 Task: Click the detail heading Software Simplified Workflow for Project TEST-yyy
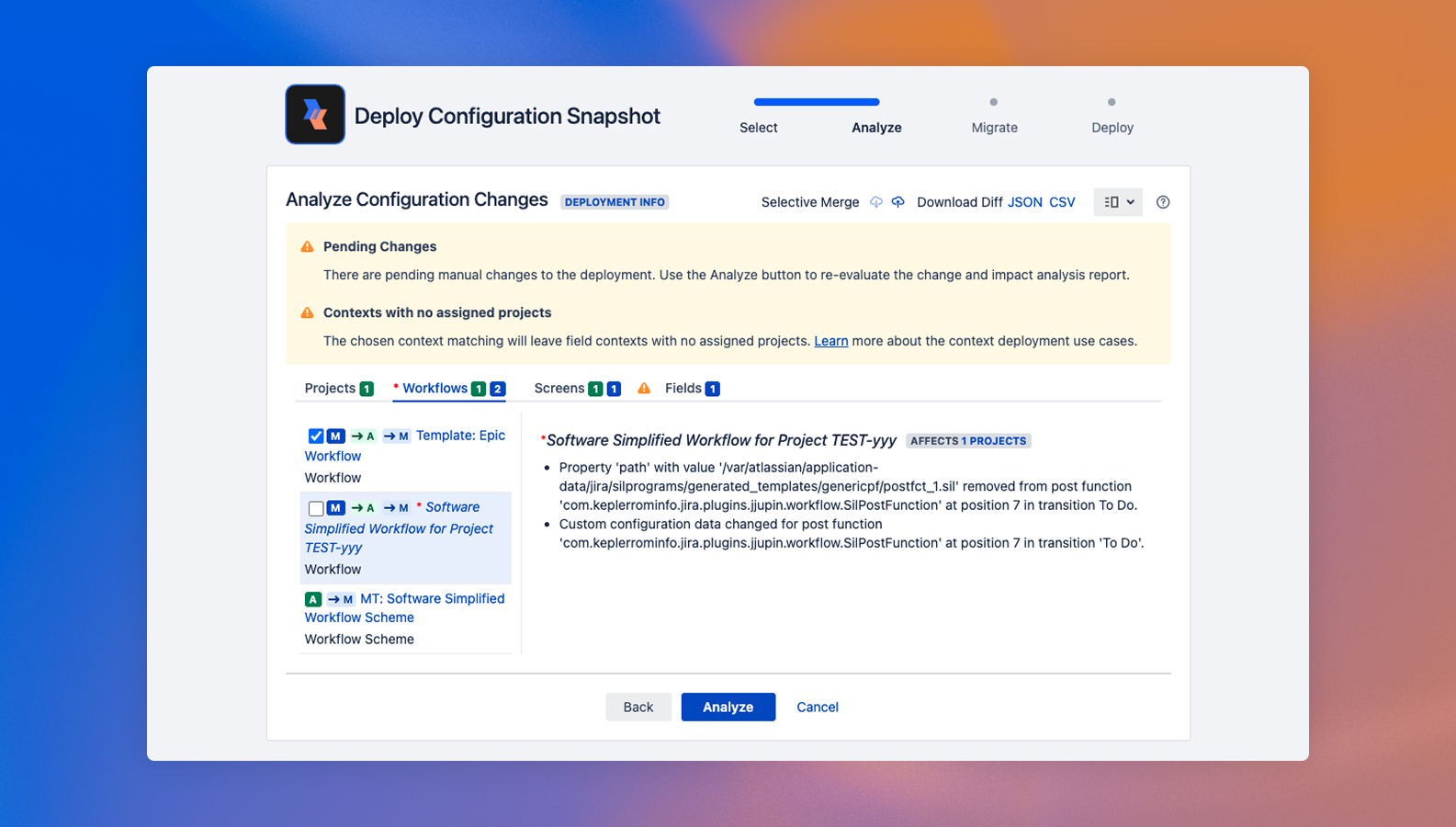click(721, 440)
